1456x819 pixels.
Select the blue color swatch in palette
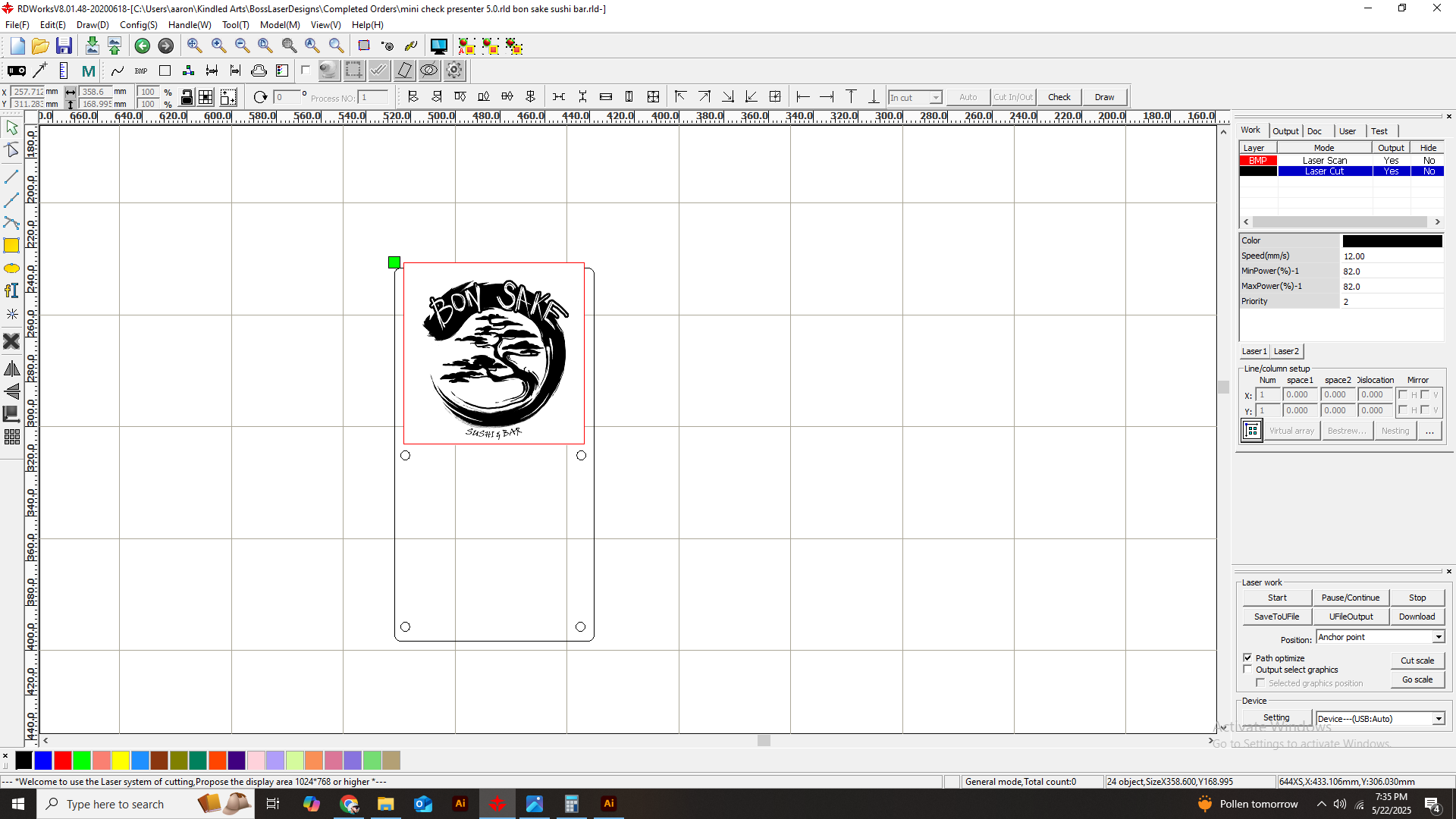[x=43, y=760]
